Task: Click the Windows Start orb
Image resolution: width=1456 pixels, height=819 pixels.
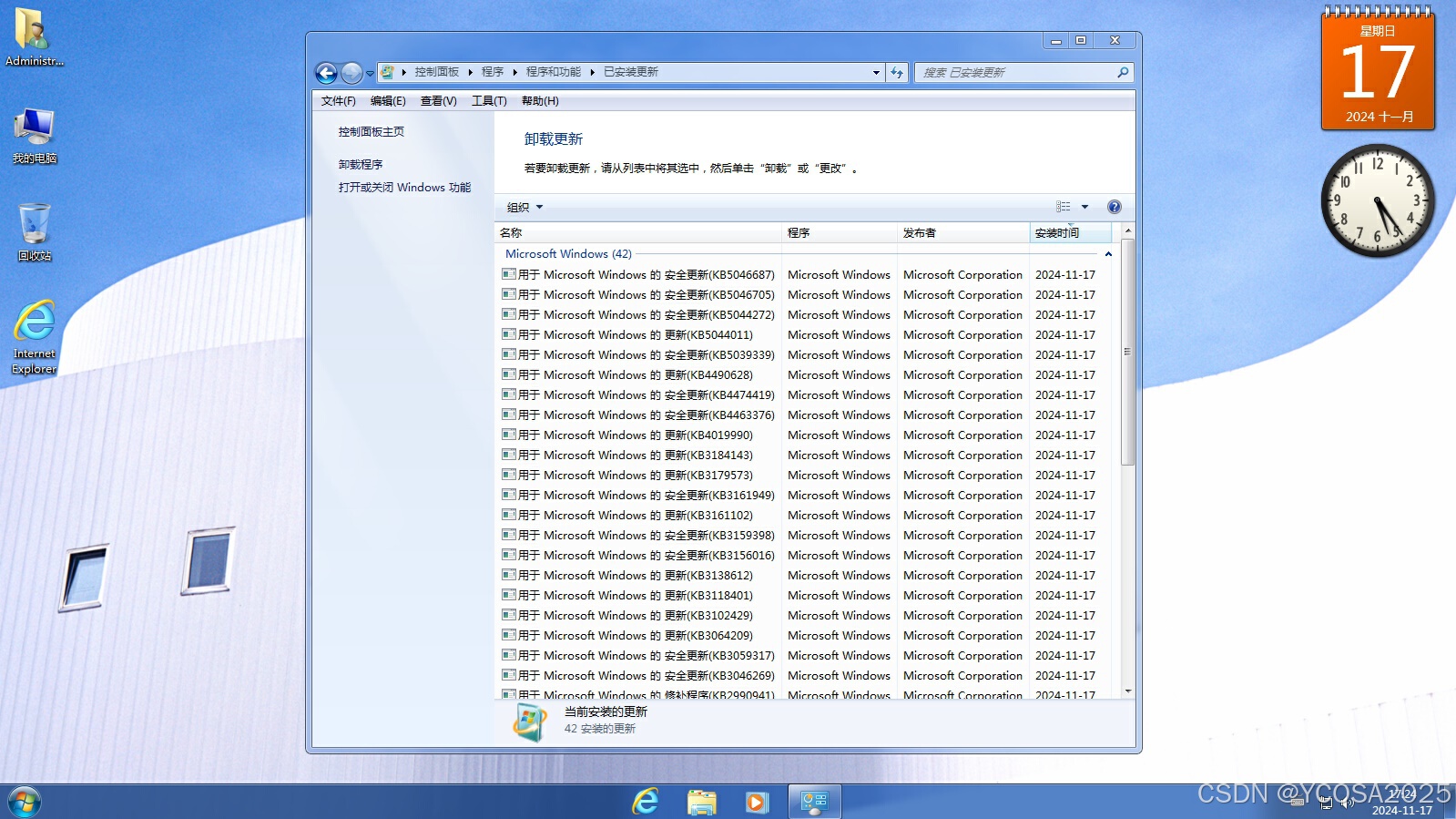Action: coord(24,802)
